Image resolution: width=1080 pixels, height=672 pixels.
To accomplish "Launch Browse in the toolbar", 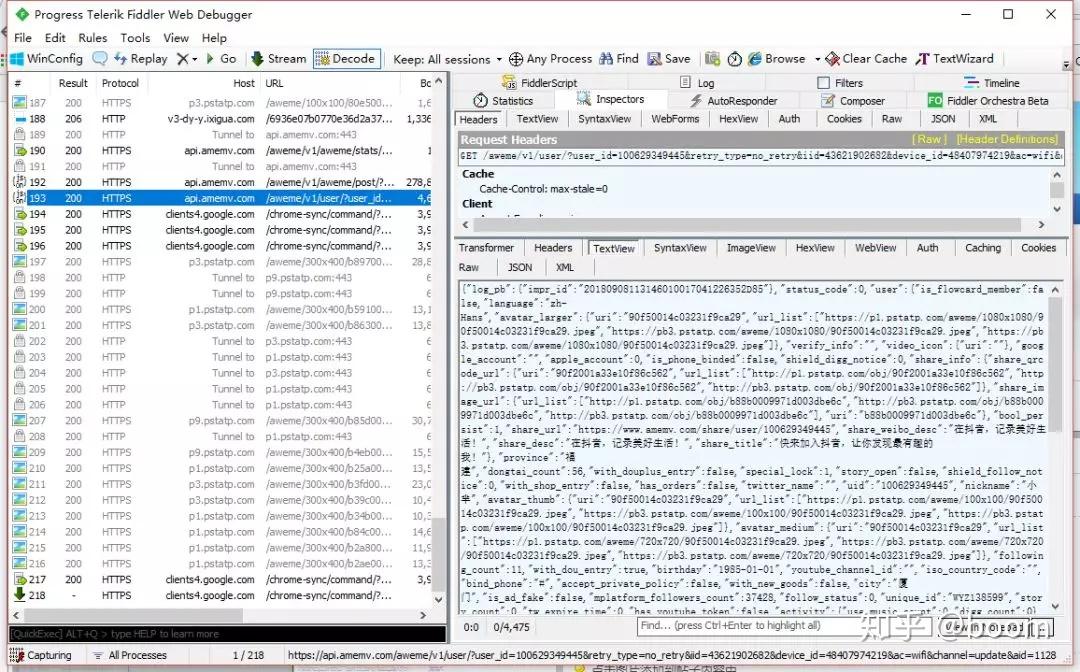I will coord(776,59).
